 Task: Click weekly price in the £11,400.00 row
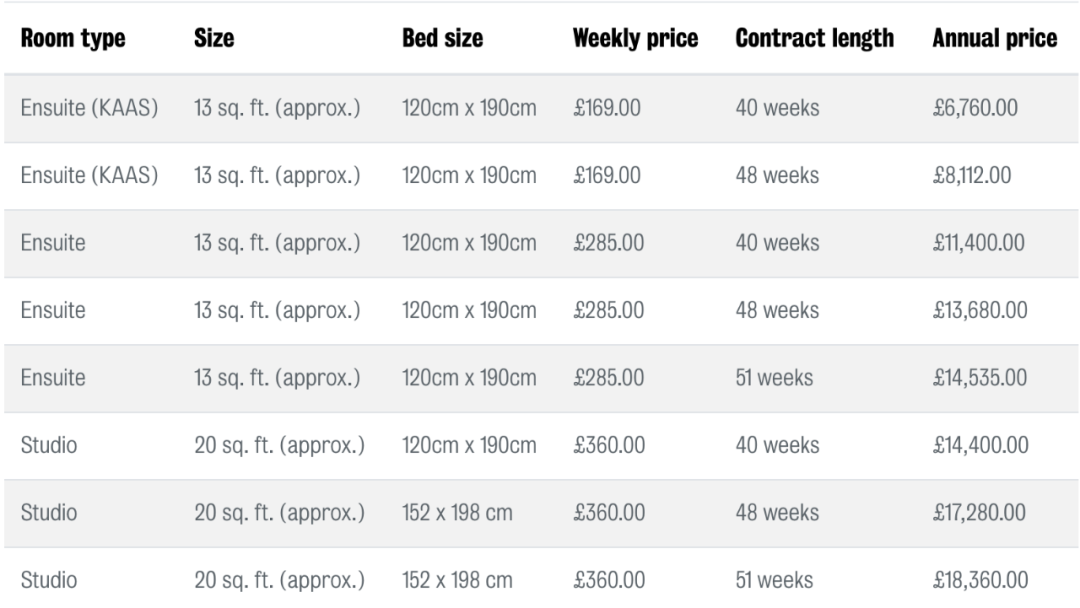(608, 243)
